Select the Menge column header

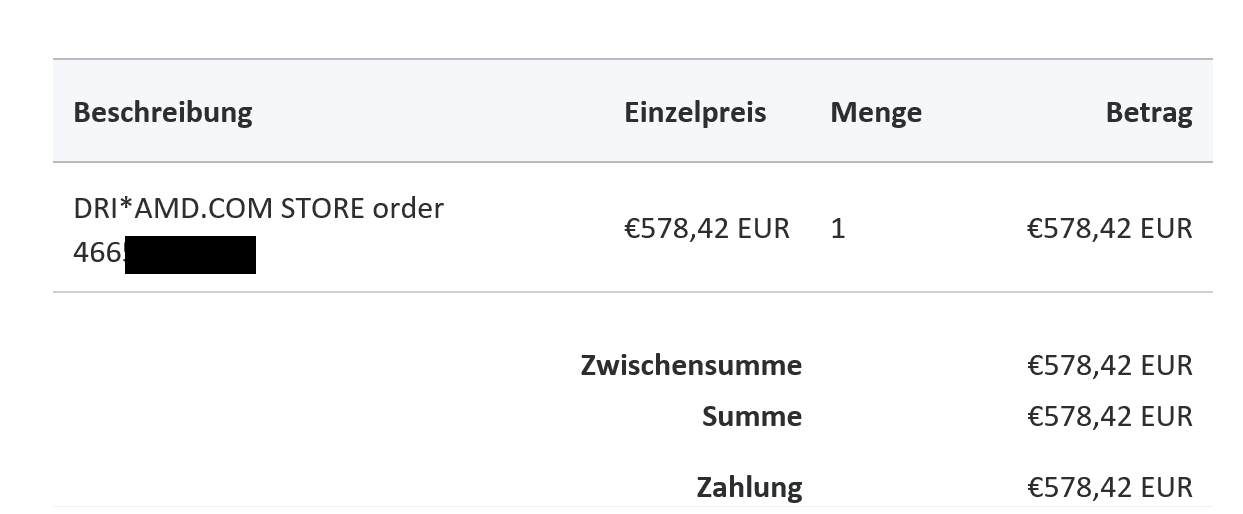pyautogui.click(x=875, y=112)
